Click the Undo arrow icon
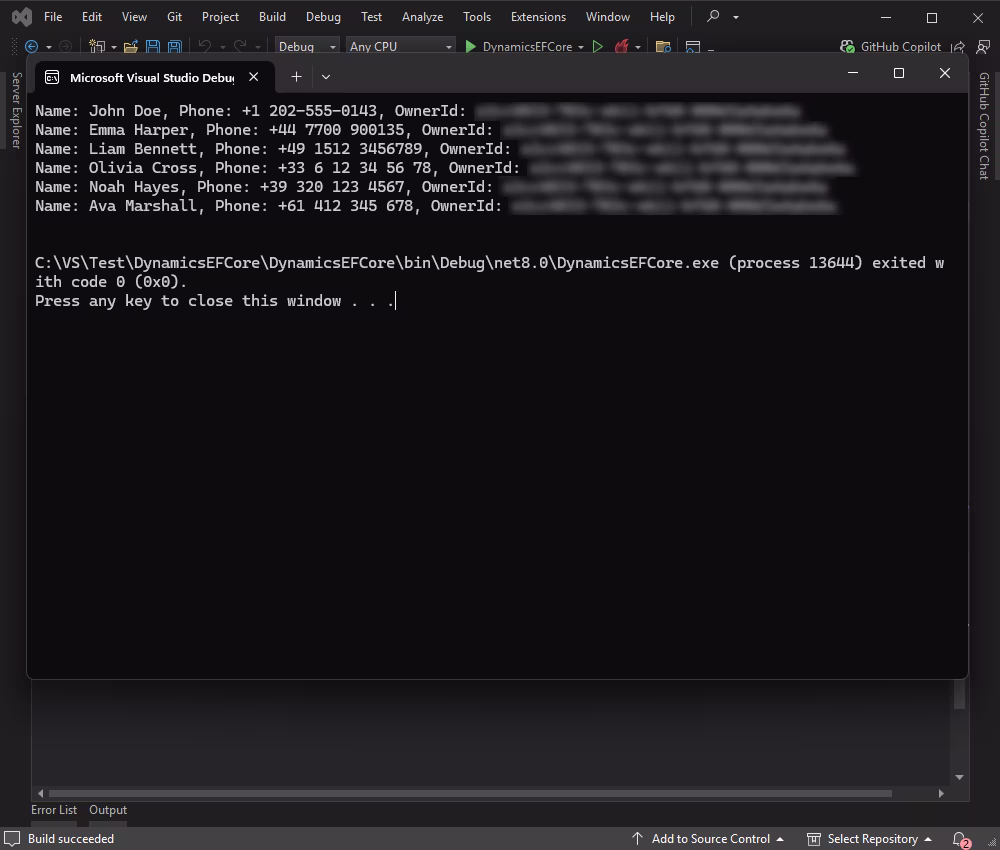Screen dimensions: 1000x850 (205, 46)
